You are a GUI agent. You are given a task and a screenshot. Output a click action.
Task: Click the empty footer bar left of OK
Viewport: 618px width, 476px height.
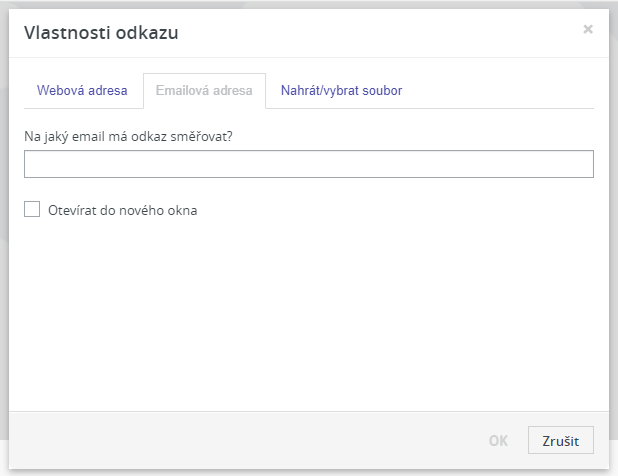click(243, 441)
